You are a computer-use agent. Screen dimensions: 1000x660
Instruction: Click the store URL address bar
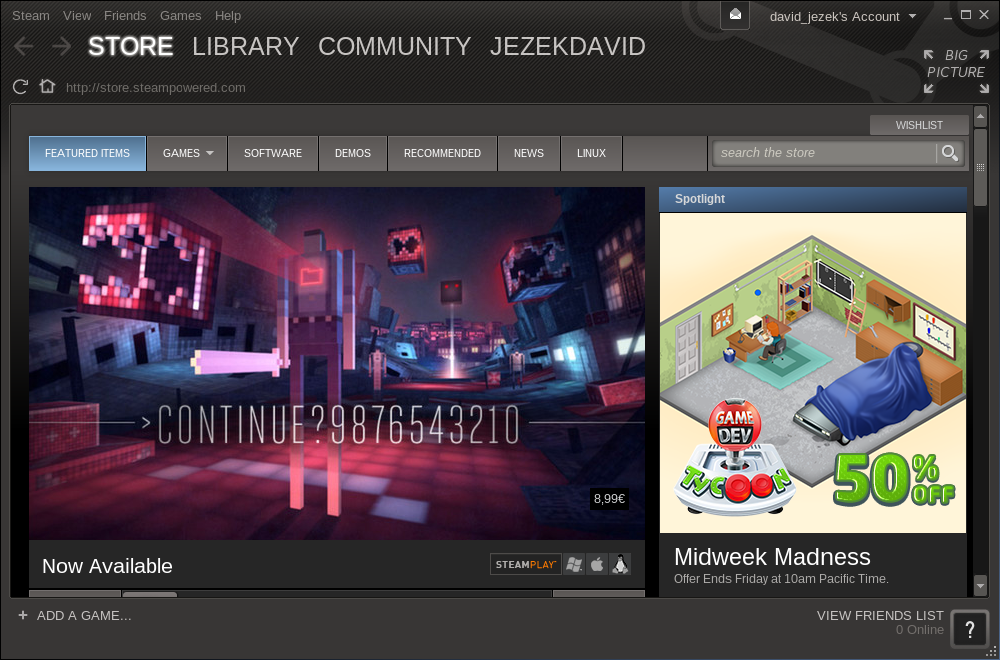[x=156, y=87]
